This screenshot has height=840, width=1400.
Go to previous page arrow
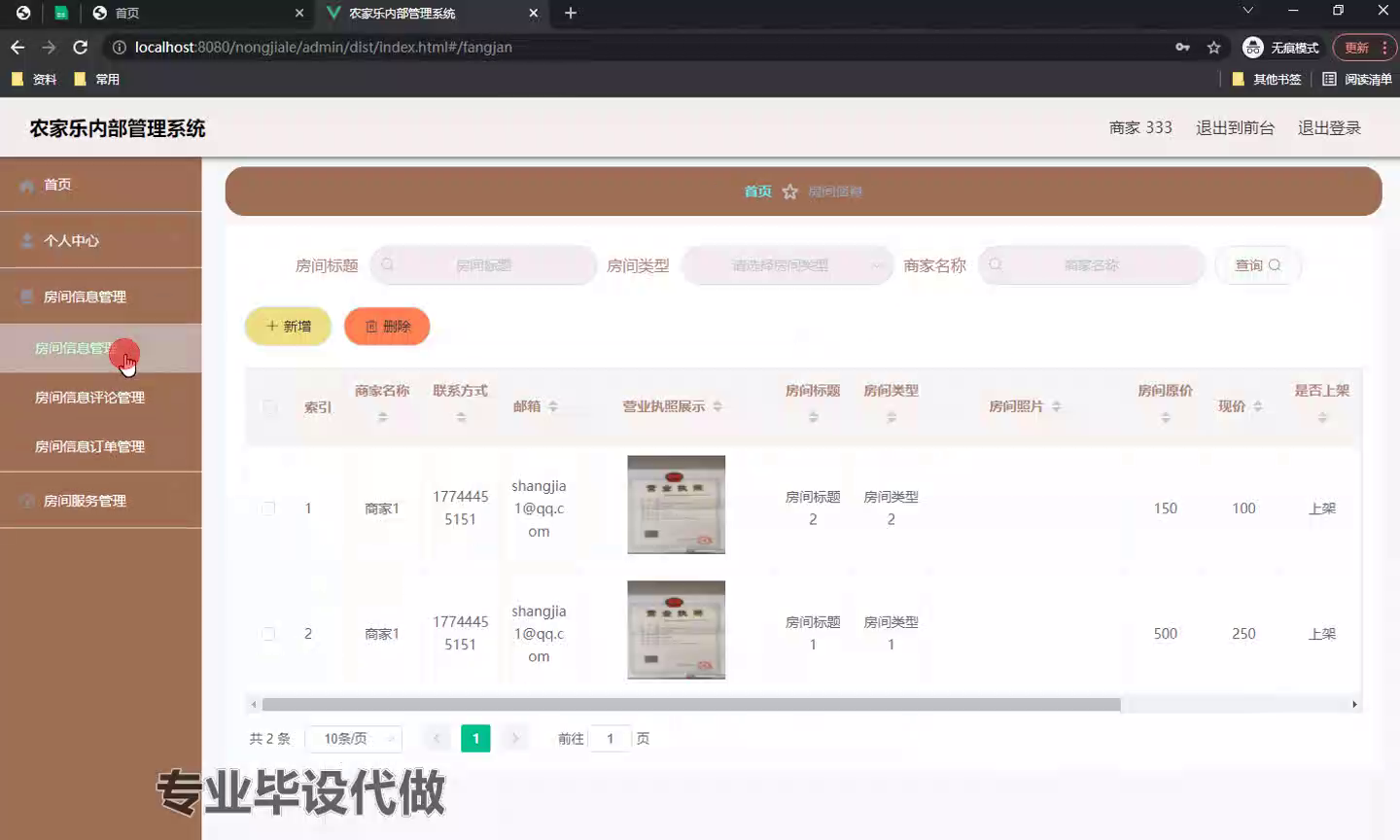click(x=437, y=739)
